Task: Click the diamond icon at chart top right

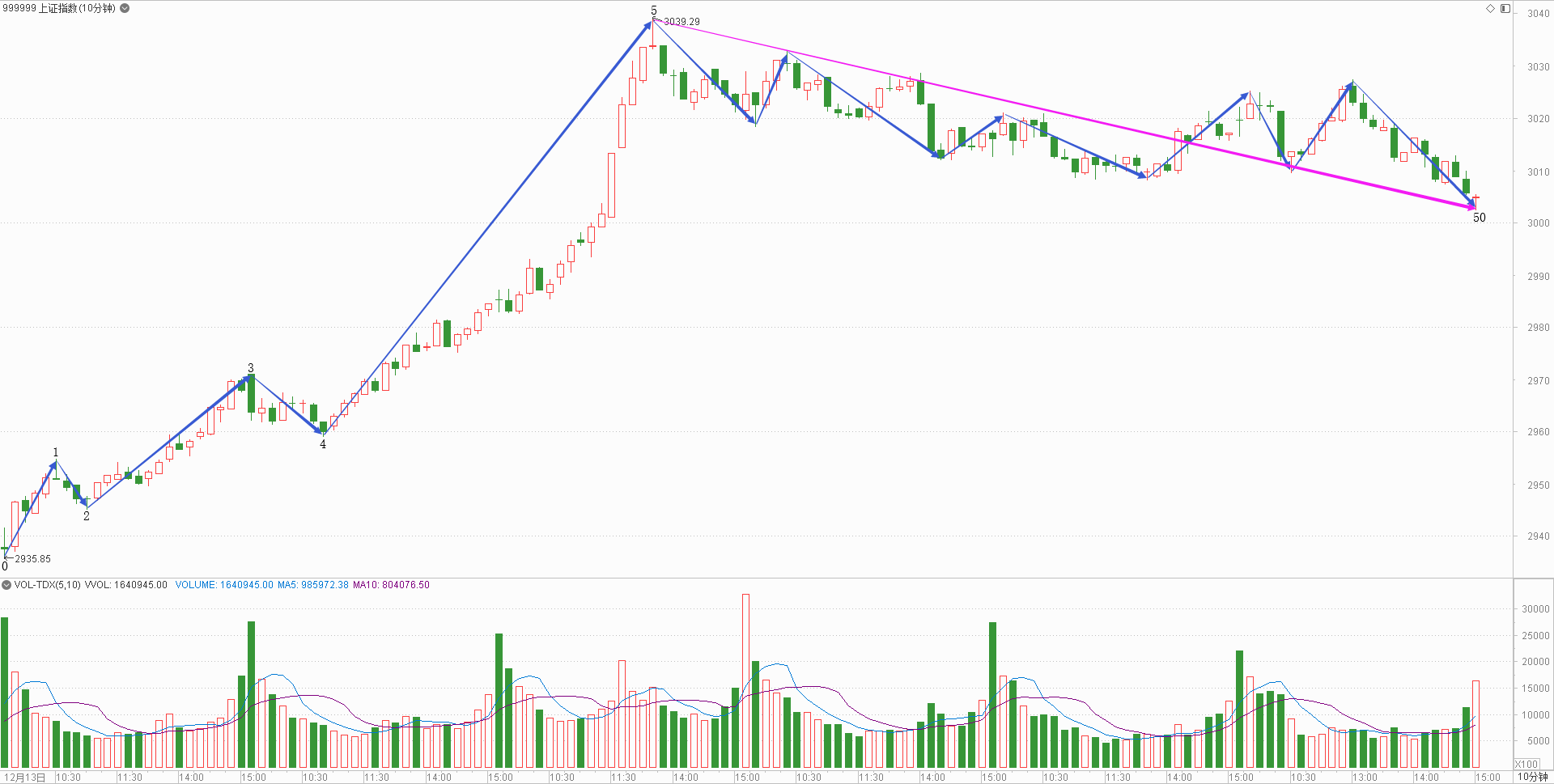Action: click(1490, 8)
